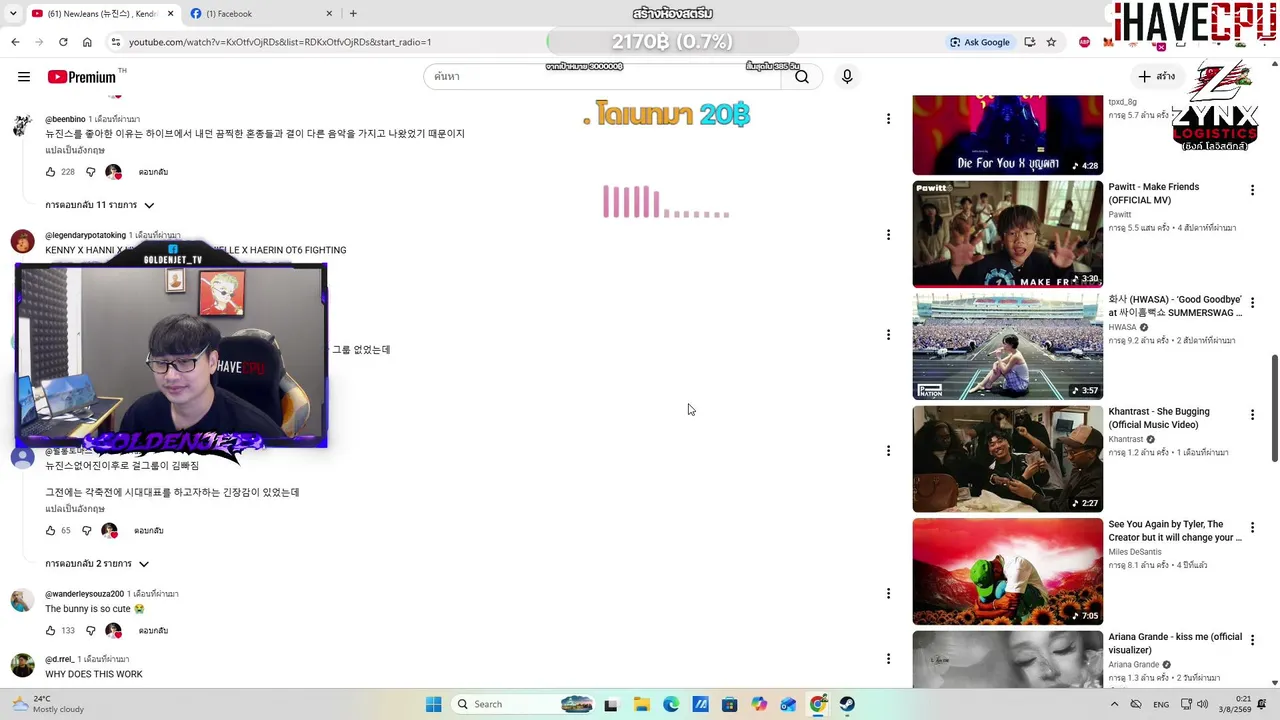
Task: Open Steam from the taskbar
Action: click(847, 704)
